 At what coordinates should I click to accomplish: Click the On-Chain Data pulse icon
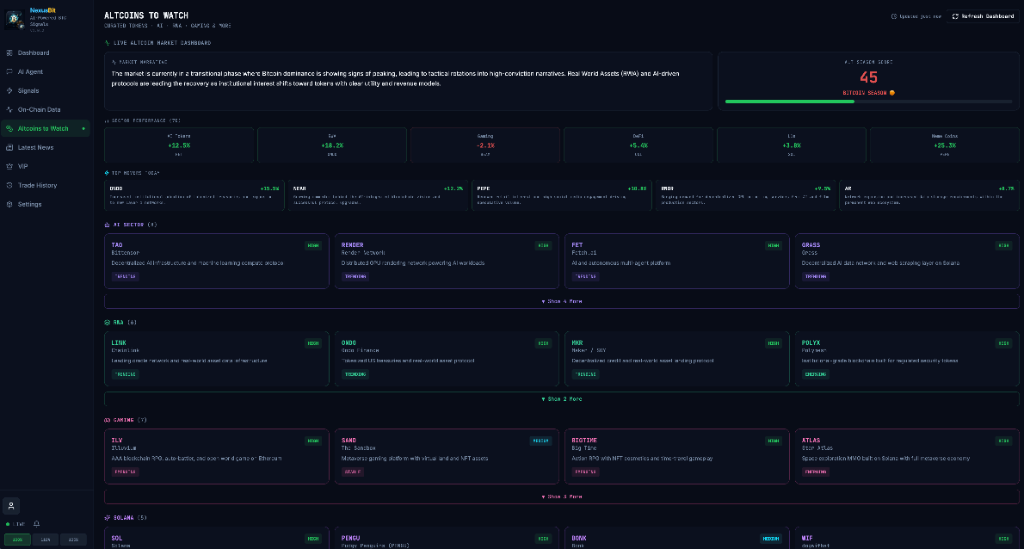(9, 110)
